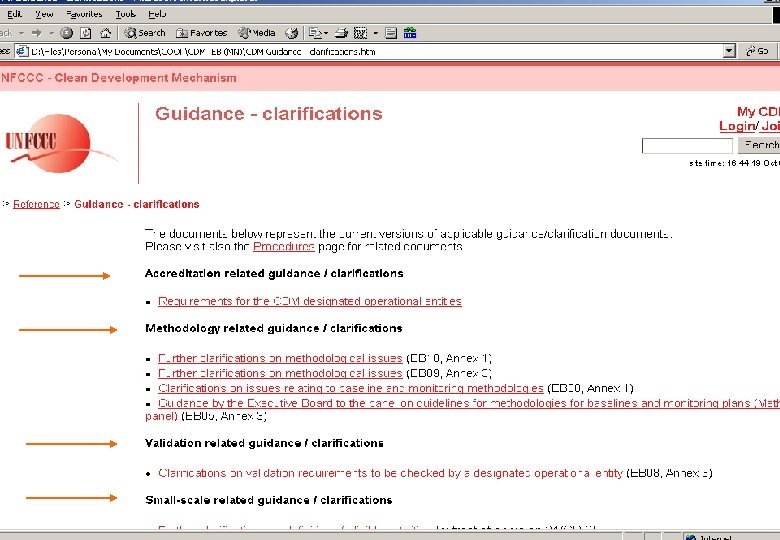Click the Go button
780x540 pixels.
tap(758, 51)
